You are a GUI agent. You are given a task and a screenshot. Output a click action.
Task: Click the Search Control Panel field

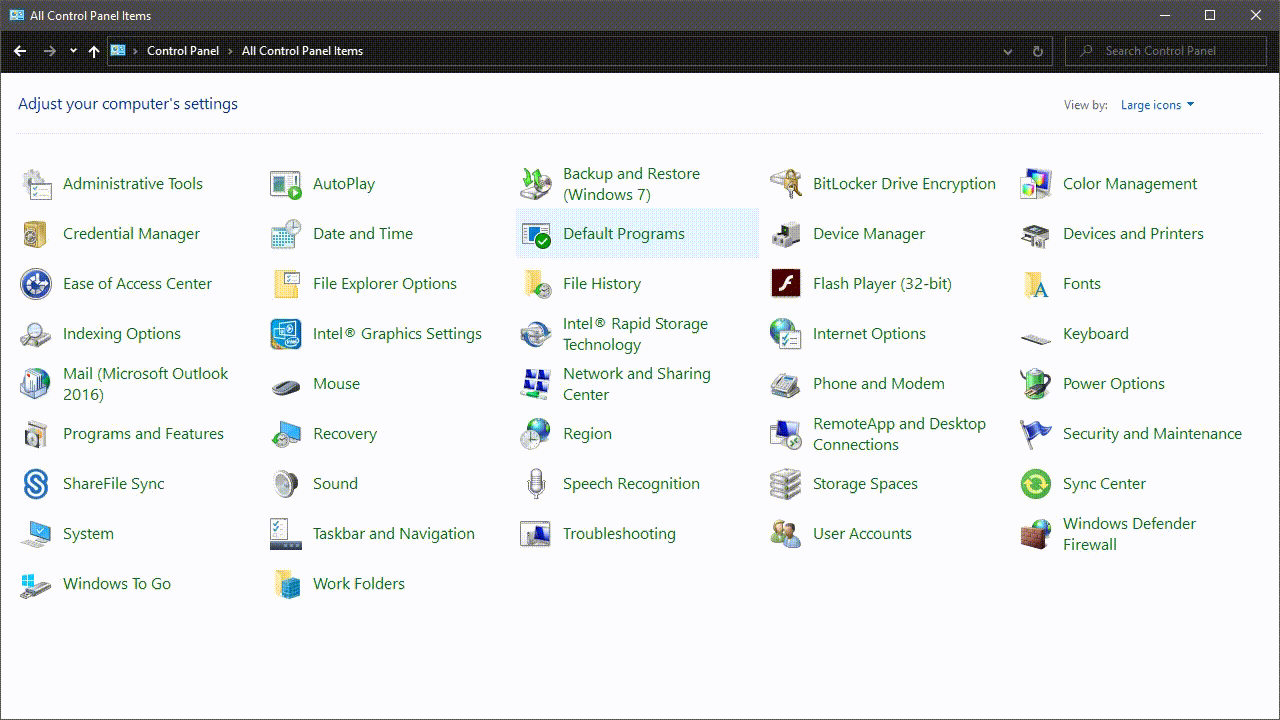[1166, 51]
